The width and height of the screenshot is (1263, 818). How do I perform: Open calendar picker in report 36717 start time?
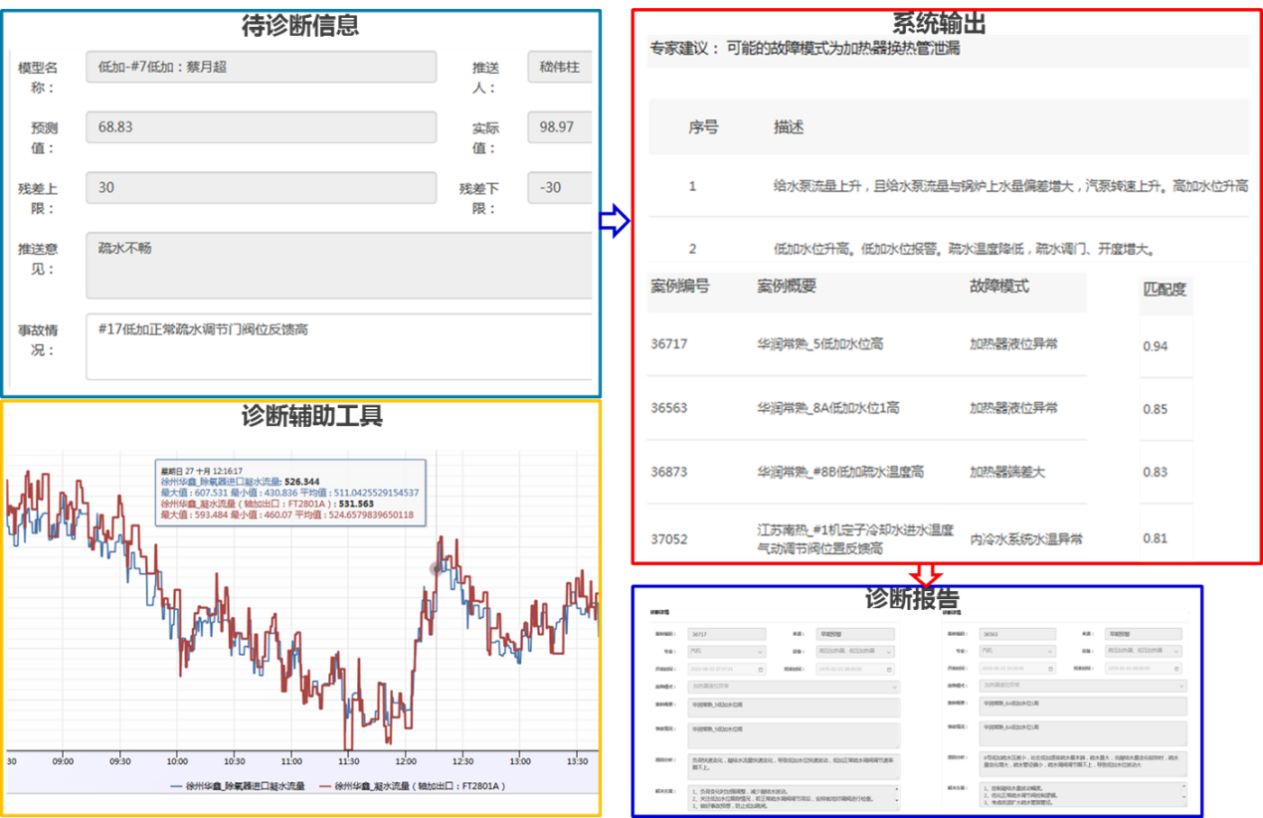761,669
